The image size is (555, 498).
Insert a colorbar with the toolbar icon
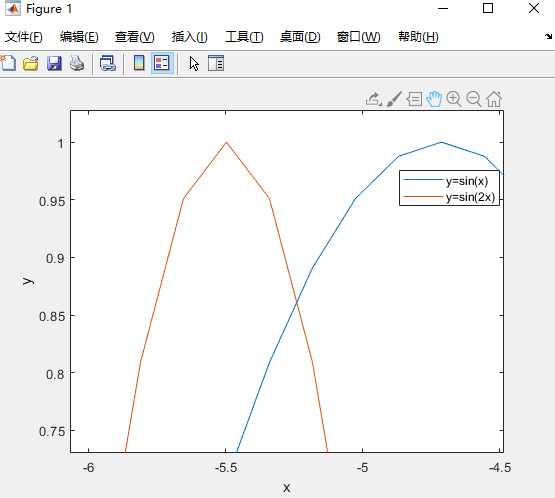[139, 64]
